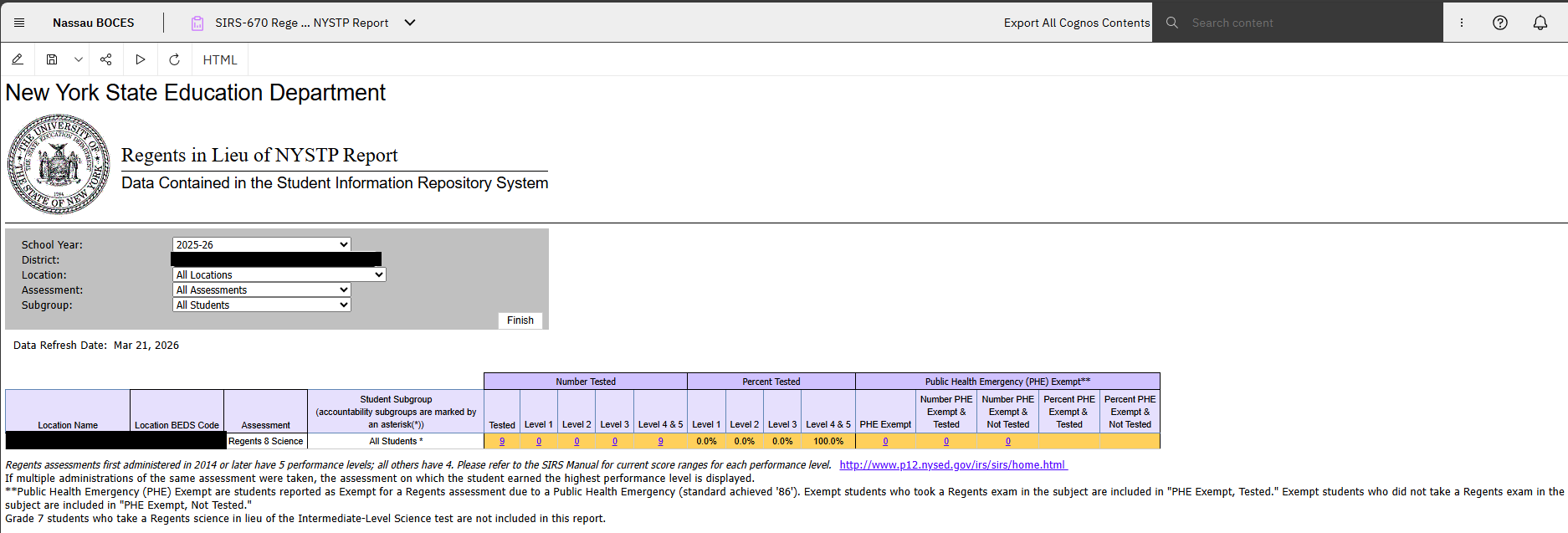This screenshot has width=1568, height=533.
Task: Click the refresh icon
Action: 174,59
